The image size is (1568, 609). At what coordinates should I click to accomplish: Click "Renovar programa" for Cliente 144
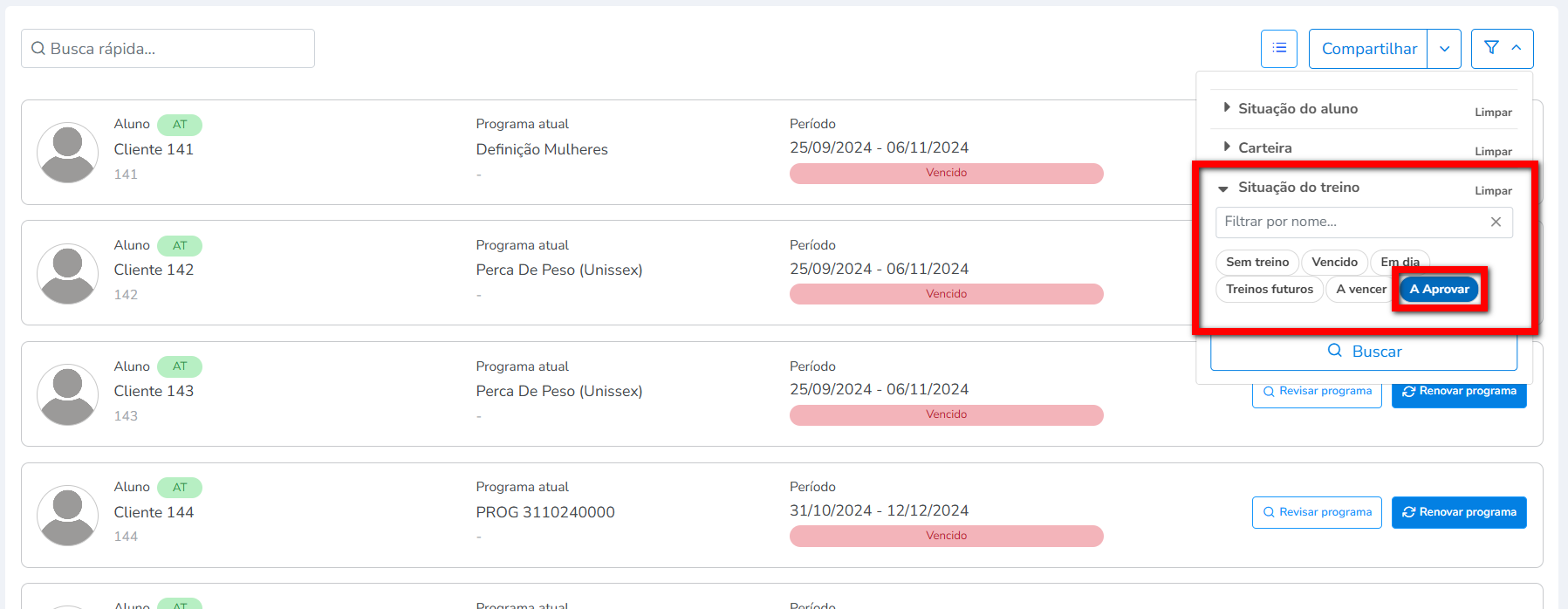(x=1458, y=512)
